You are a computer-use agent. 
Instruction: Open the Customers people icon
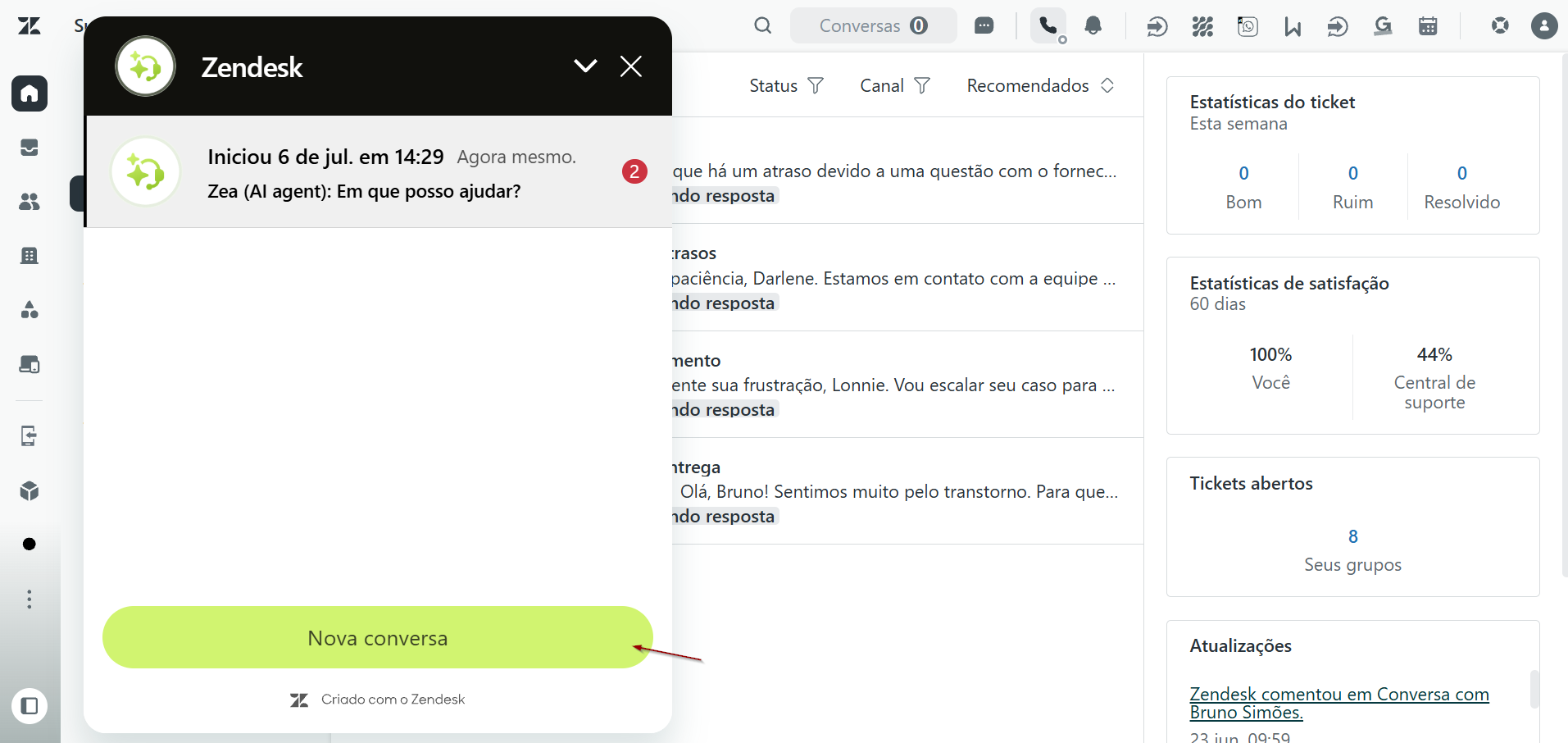[x=30, y=202]
